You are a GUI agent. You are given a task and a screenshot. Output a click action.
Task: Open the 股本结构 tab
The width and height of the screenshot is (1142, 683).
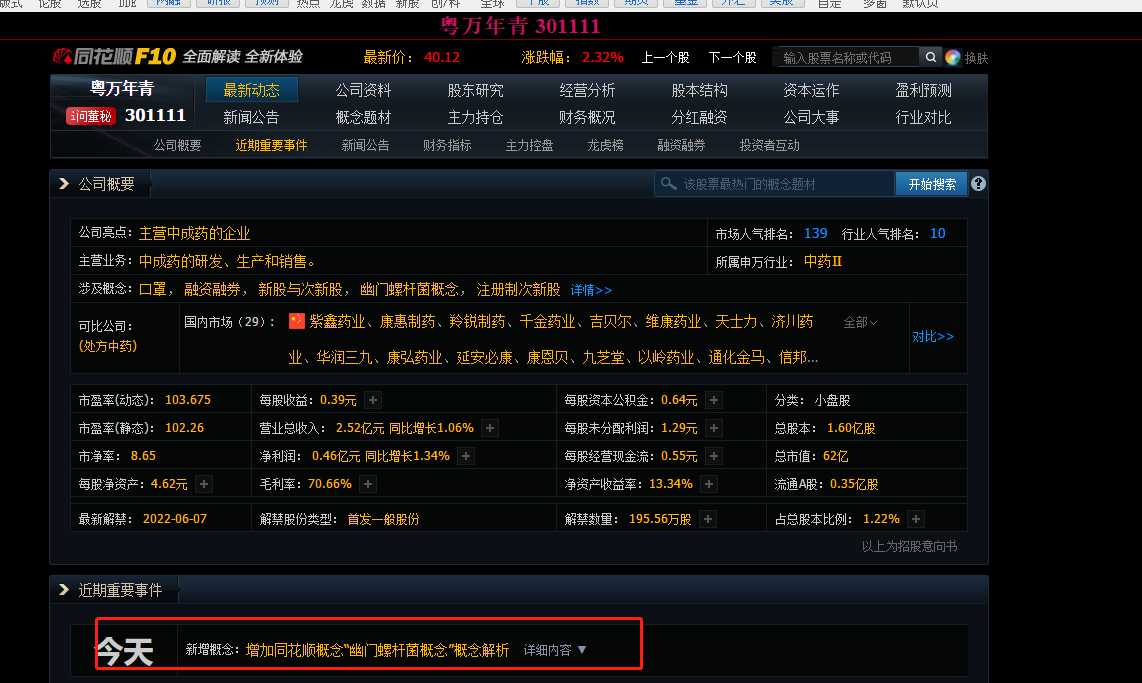699,90
